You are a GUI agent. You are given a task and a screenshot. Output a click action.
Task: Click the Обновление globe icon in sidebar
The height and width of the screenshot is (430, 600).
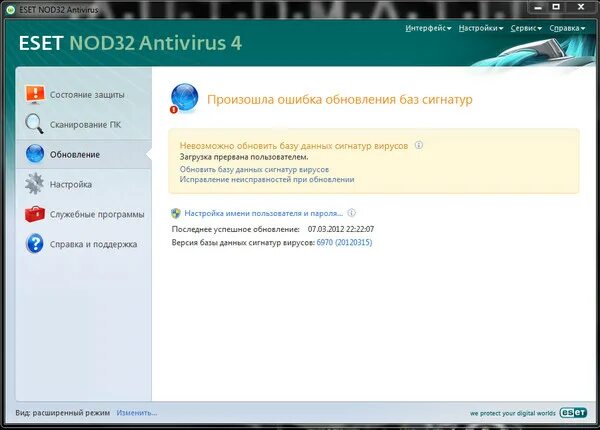[x=35, y=154]
